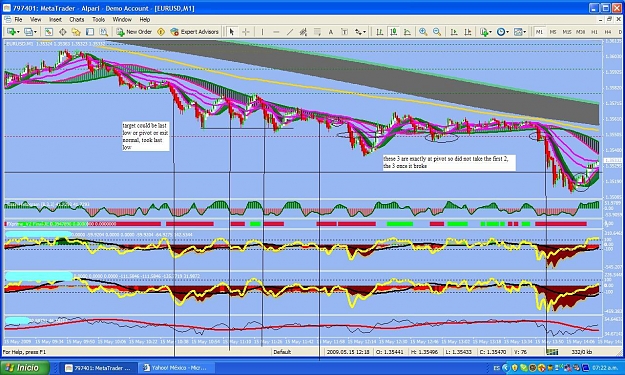Open the Window menu
This screenshot has height=375, width=625.
point(122,20)
